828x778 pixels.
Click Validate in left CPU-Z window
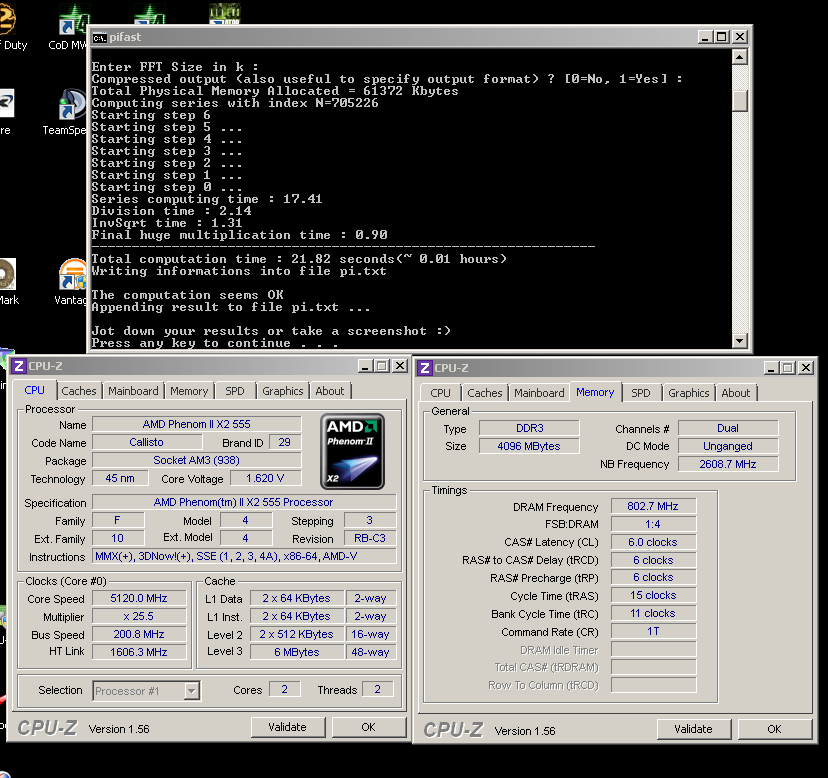(x=288, y=727)
